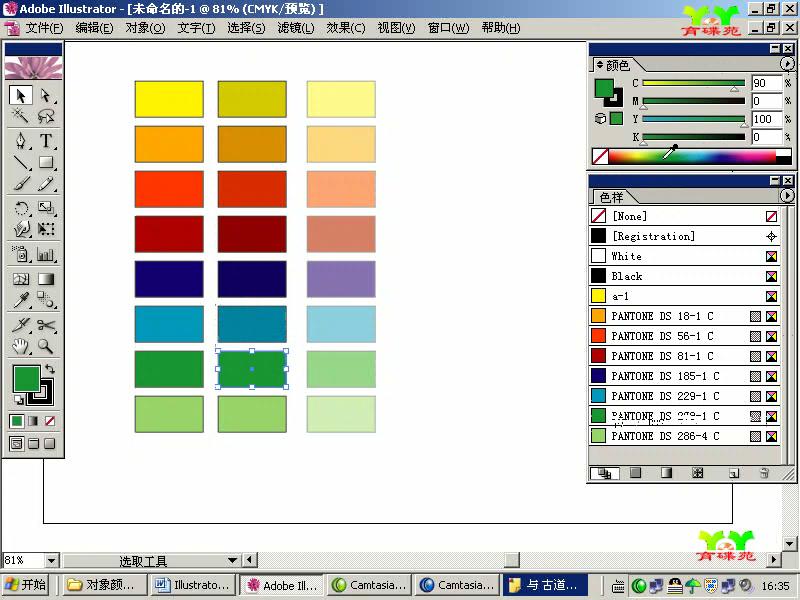Select the Eyedropper tool in the toolbox
Screen dimensions: 800x600
coord(21,300)
